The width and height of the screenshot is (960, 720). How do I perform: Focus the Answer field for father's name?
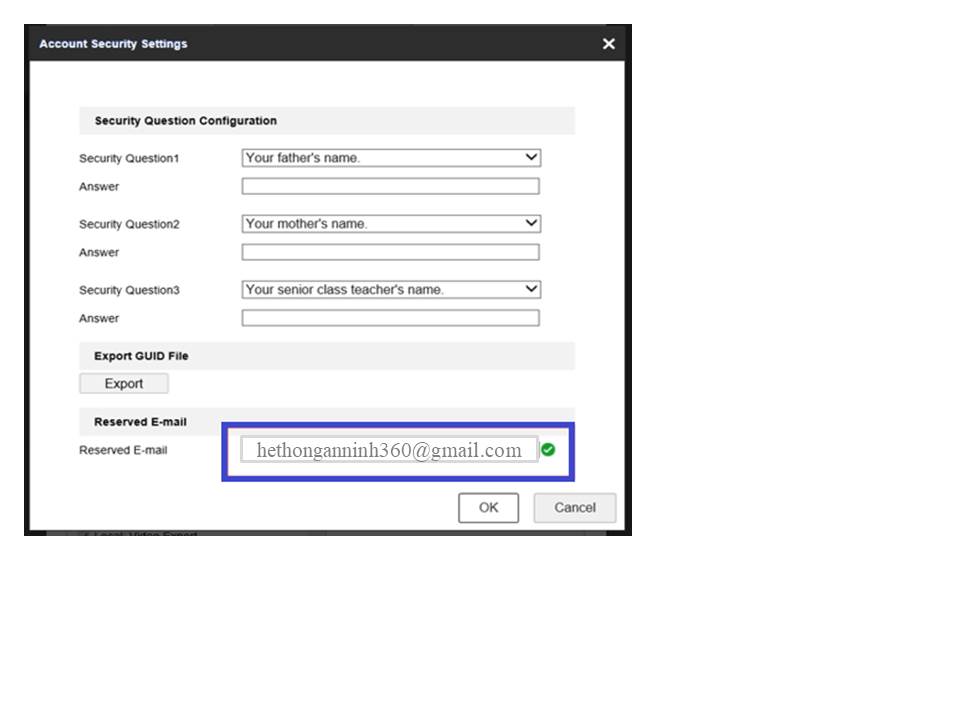pos(390,187)
